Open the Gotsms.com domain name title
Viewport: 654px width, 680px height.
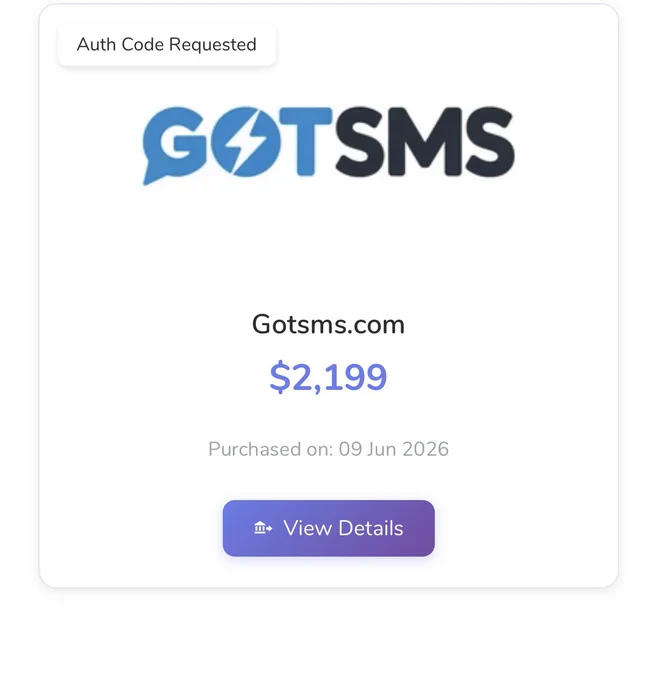click(x=328, y=324)
